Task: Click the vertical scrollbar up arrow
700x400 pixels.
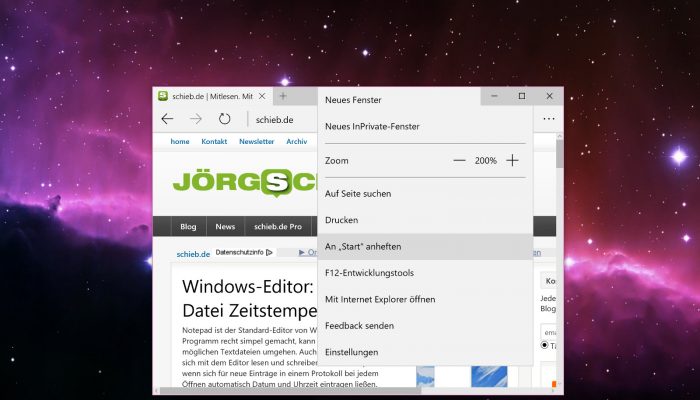Action: pyautogui.click(x=560, y=136)
